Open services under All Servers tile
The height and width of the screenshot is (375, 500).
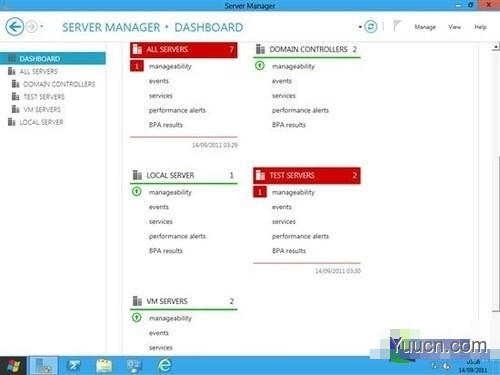[x=161, y=96]
